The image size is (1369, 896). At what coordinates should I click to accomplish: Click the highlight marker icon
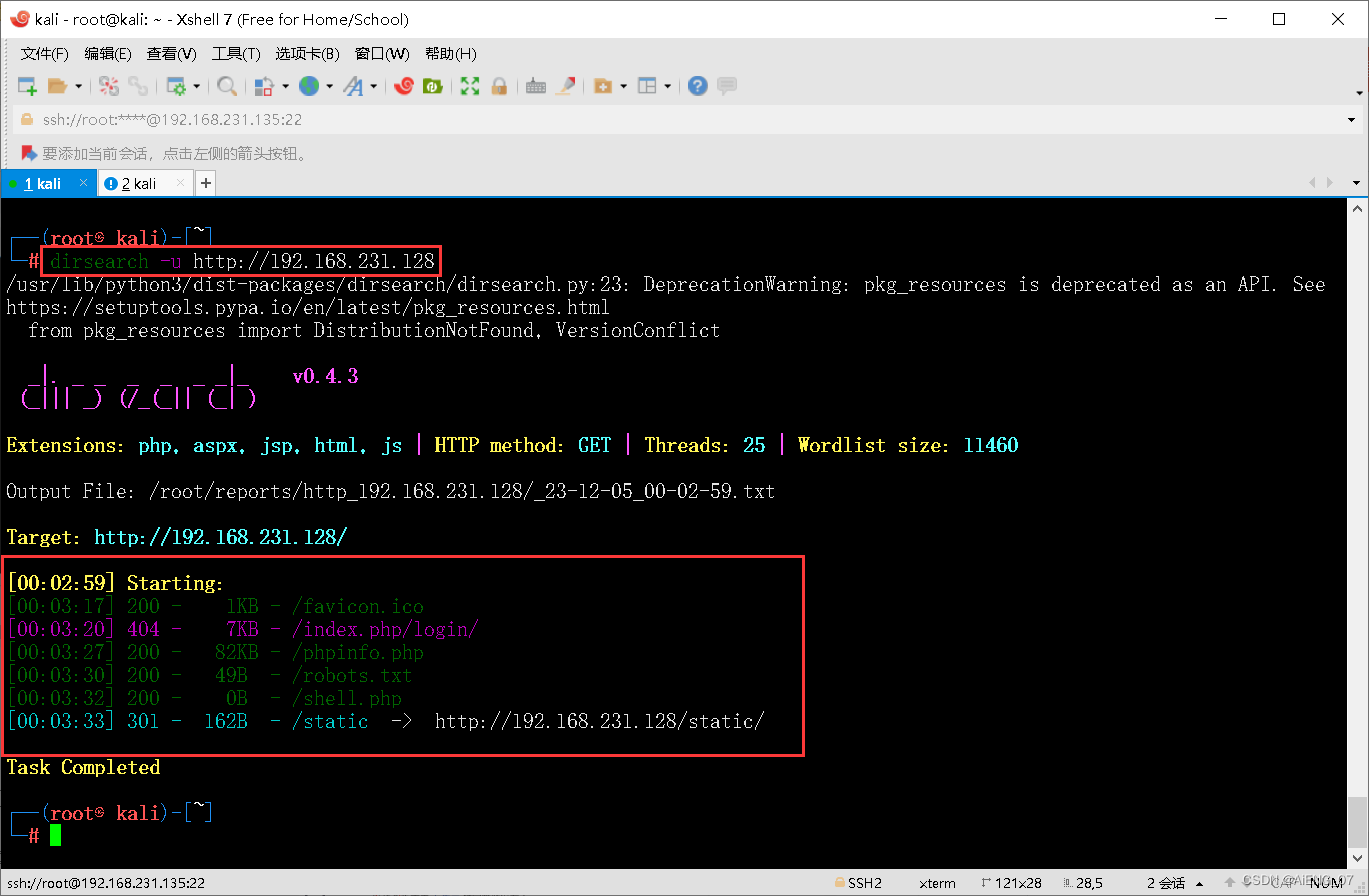(566, 86)
